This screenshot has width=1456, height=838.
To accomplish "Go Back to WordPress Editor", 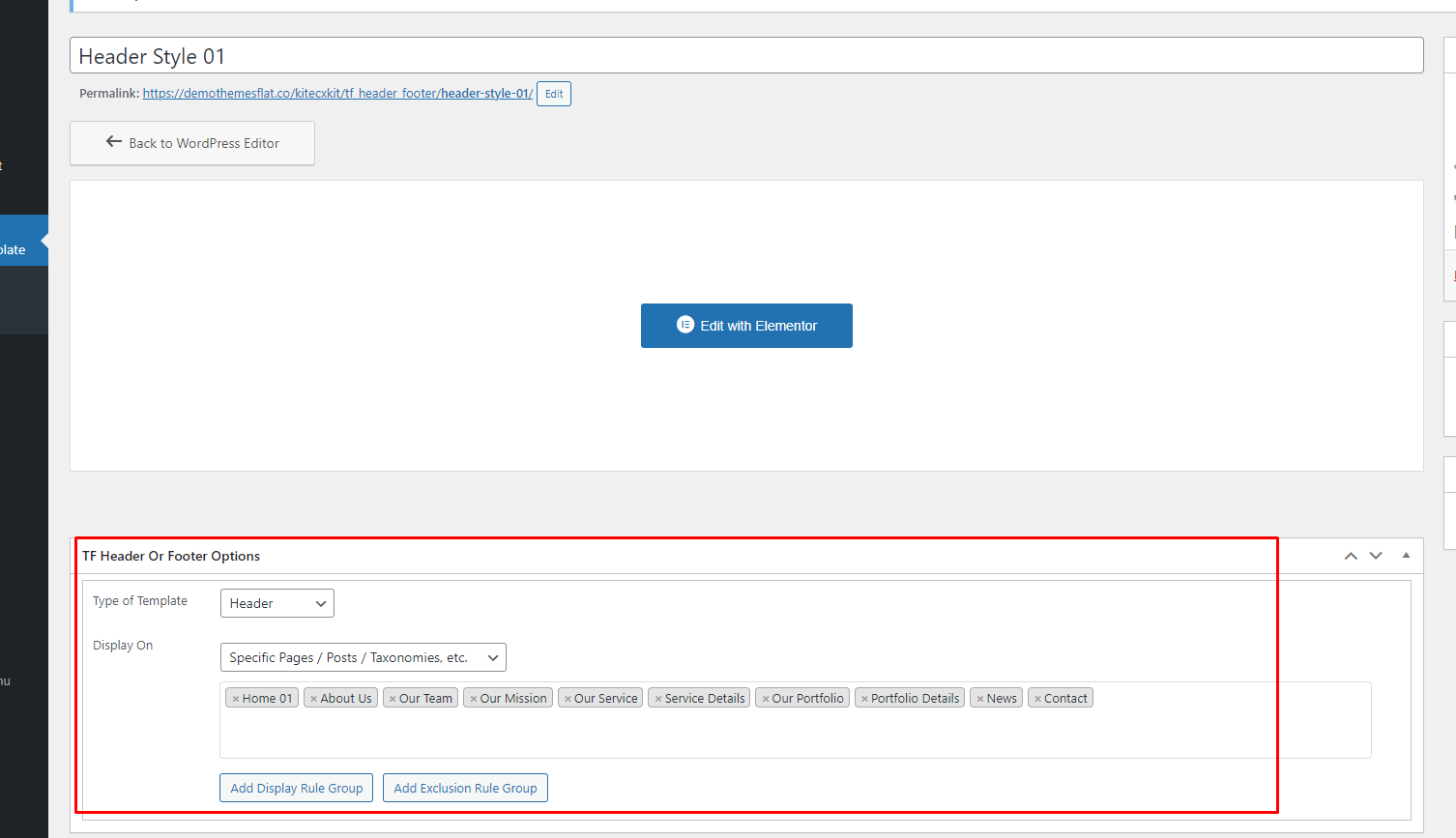I will [x=192, y=143].
